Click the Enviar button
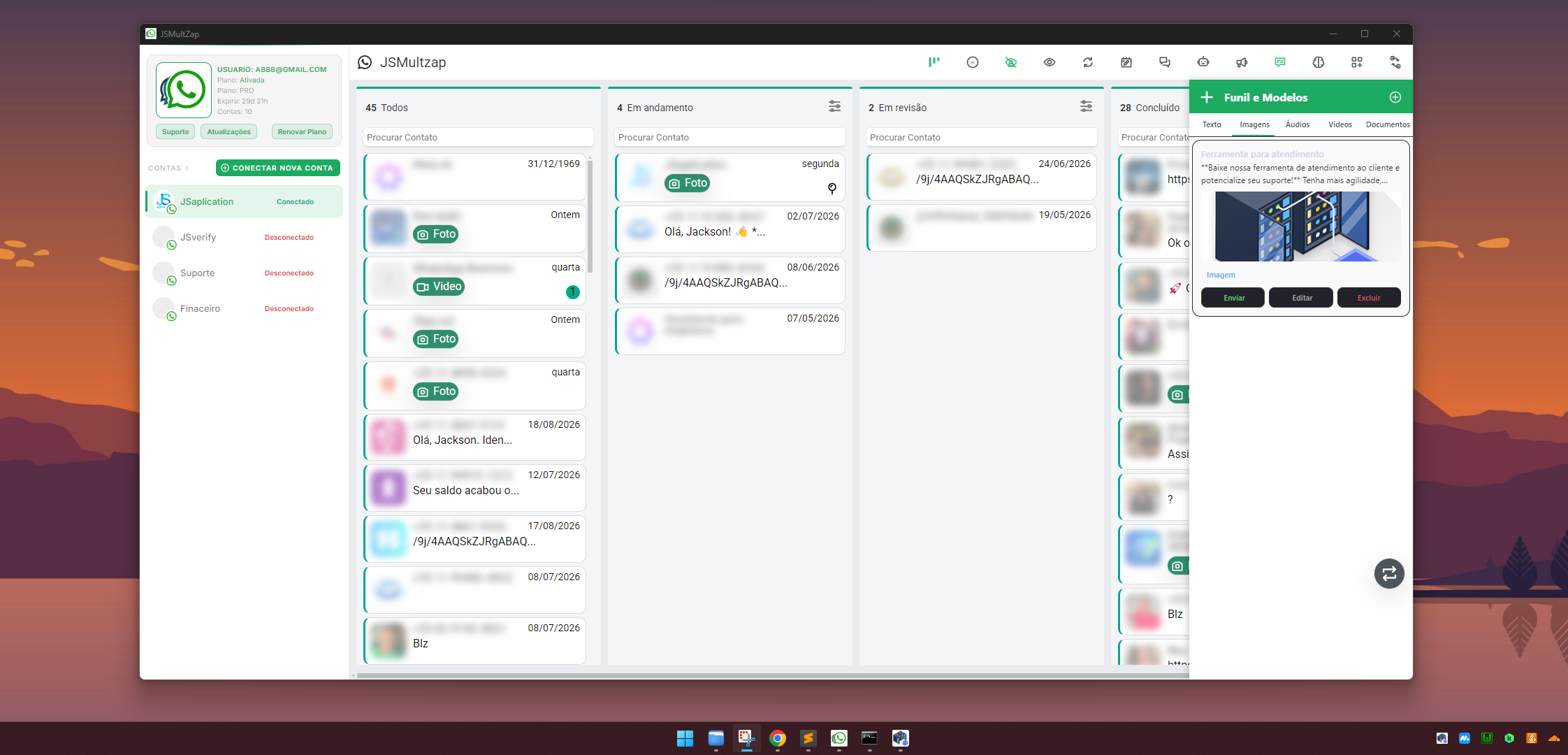1568x755 pixels. click(1233, 298)
